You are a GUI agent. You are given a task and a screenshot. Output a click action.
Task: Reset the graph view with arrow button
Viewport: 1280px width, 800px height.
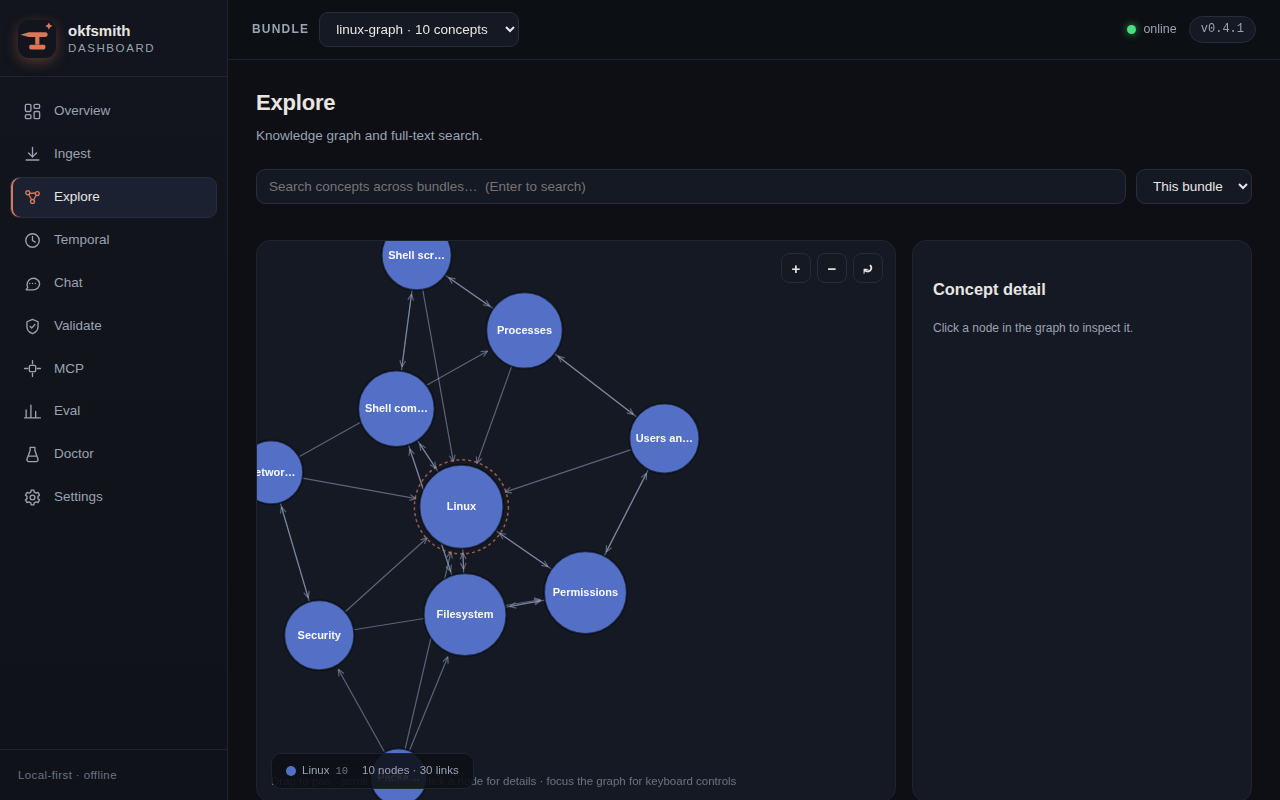[868, 268]
